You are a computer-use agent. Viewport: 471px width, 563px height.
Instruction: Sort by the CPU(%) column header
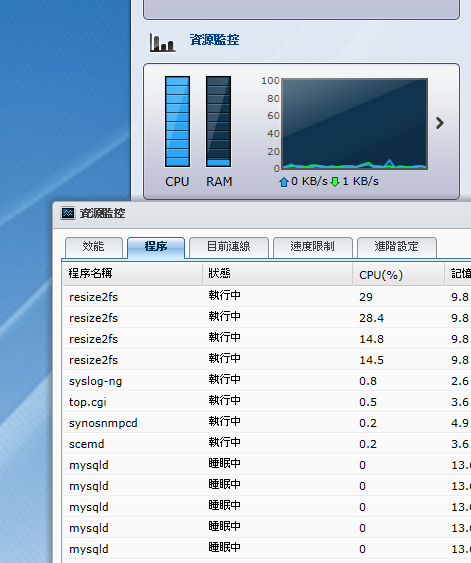(399, 274)
